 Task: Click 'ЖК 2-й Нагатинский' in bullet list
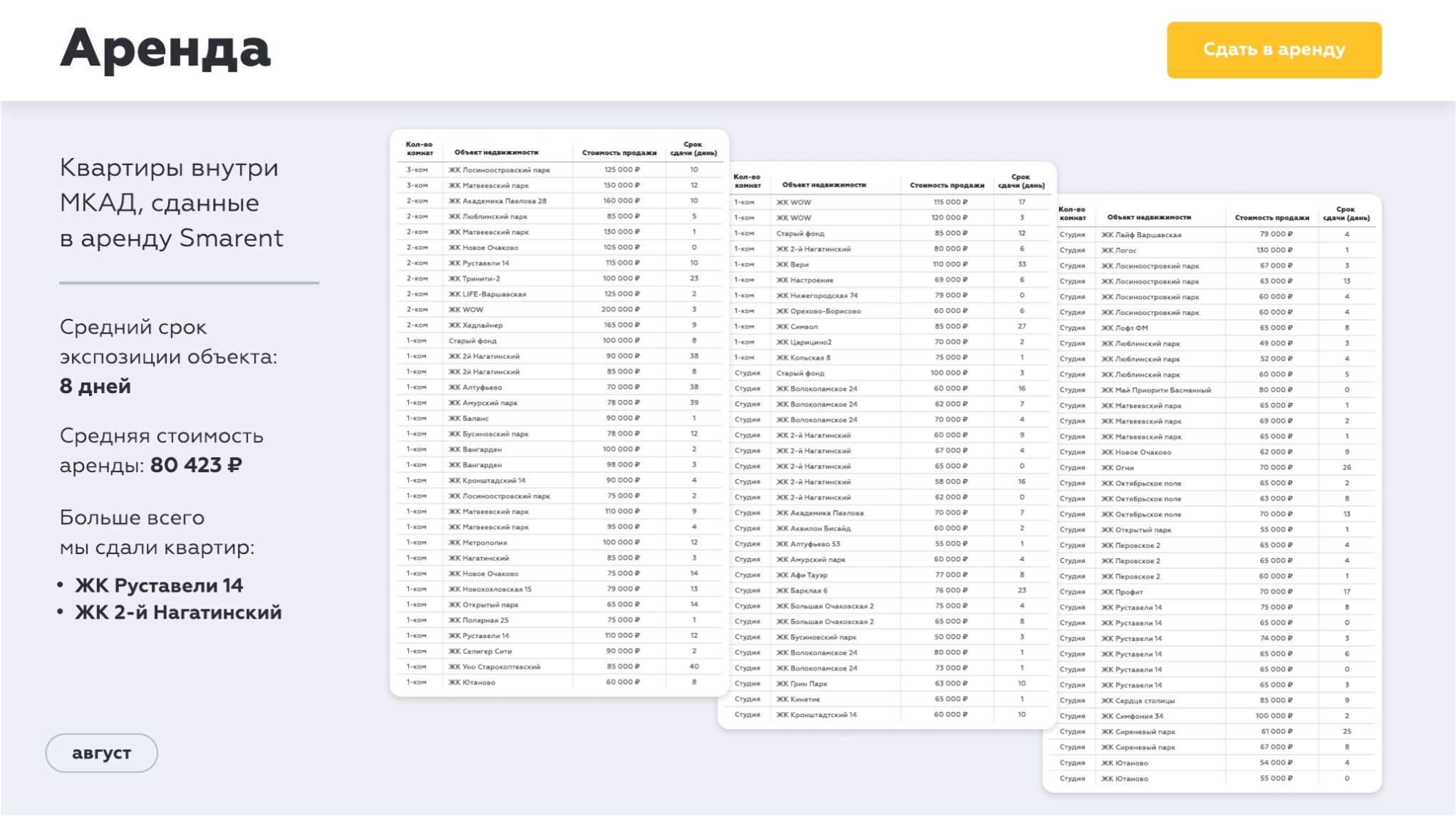tap(178, 612)
